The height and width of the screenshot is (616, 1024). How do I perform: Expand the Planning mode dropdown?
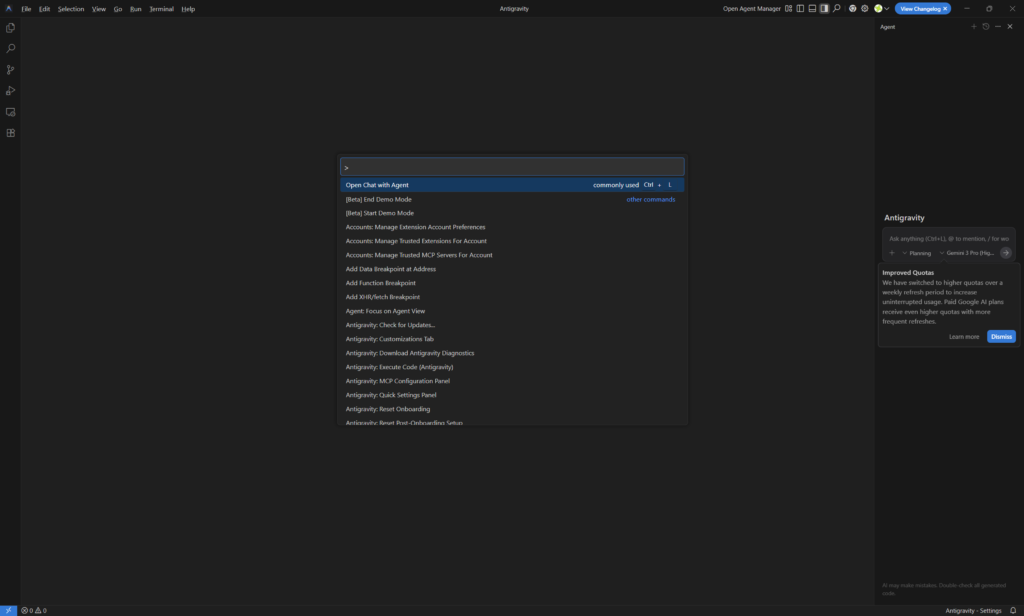916,253
